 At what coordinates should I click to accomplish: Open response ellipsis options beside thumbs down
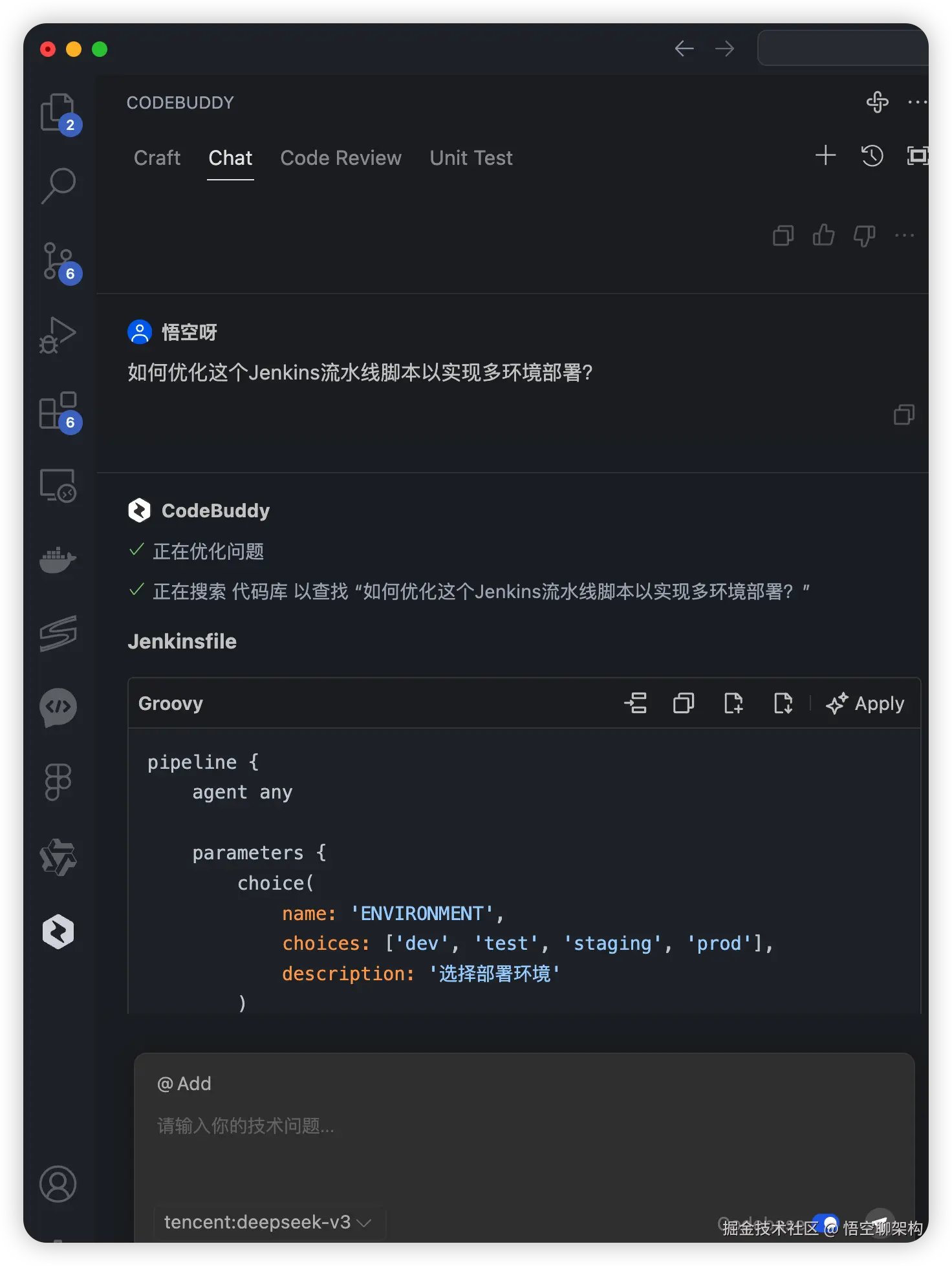tap(904, 235)
